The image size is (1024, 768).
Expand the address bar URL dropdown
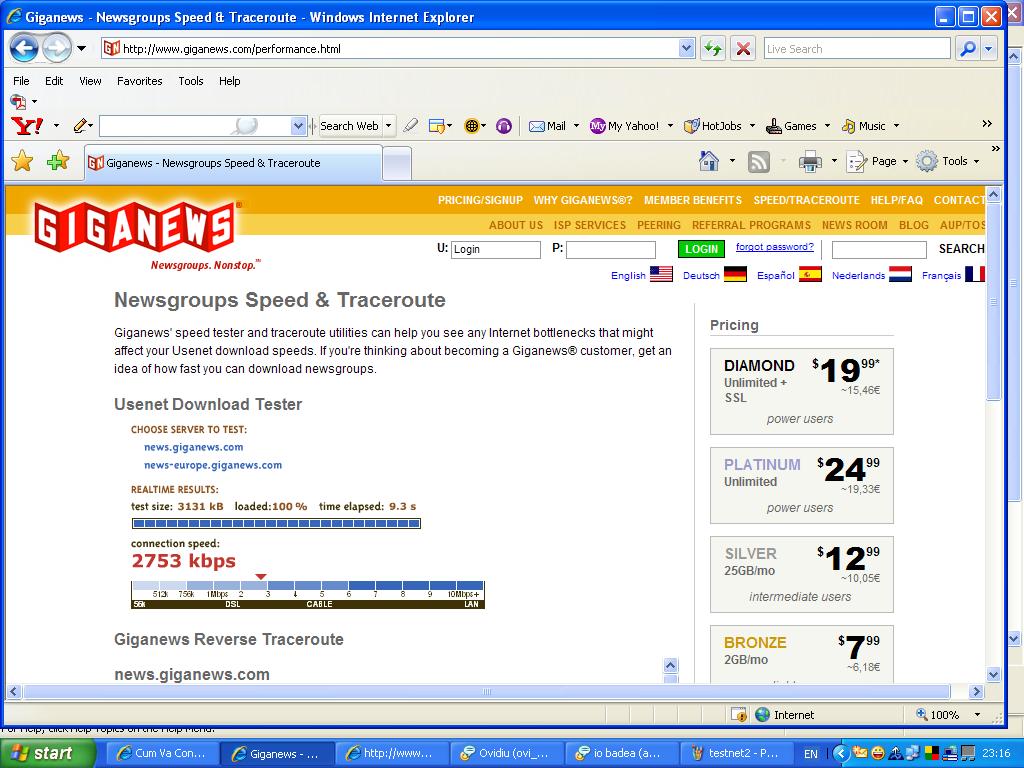[686, 48]
